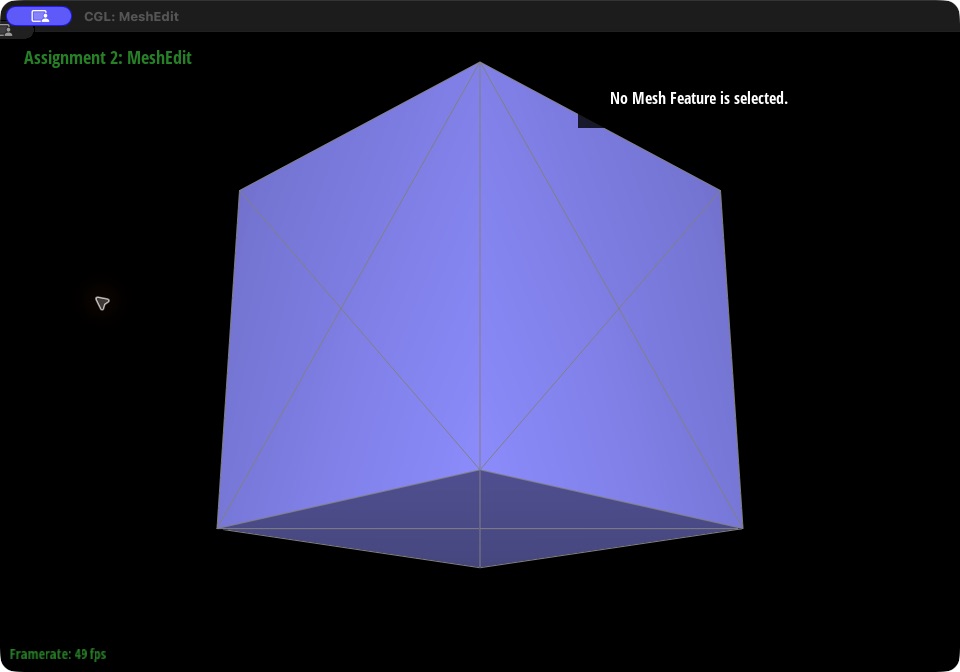Click the 'CGL: MeshEdit' window title

(131, 17)
